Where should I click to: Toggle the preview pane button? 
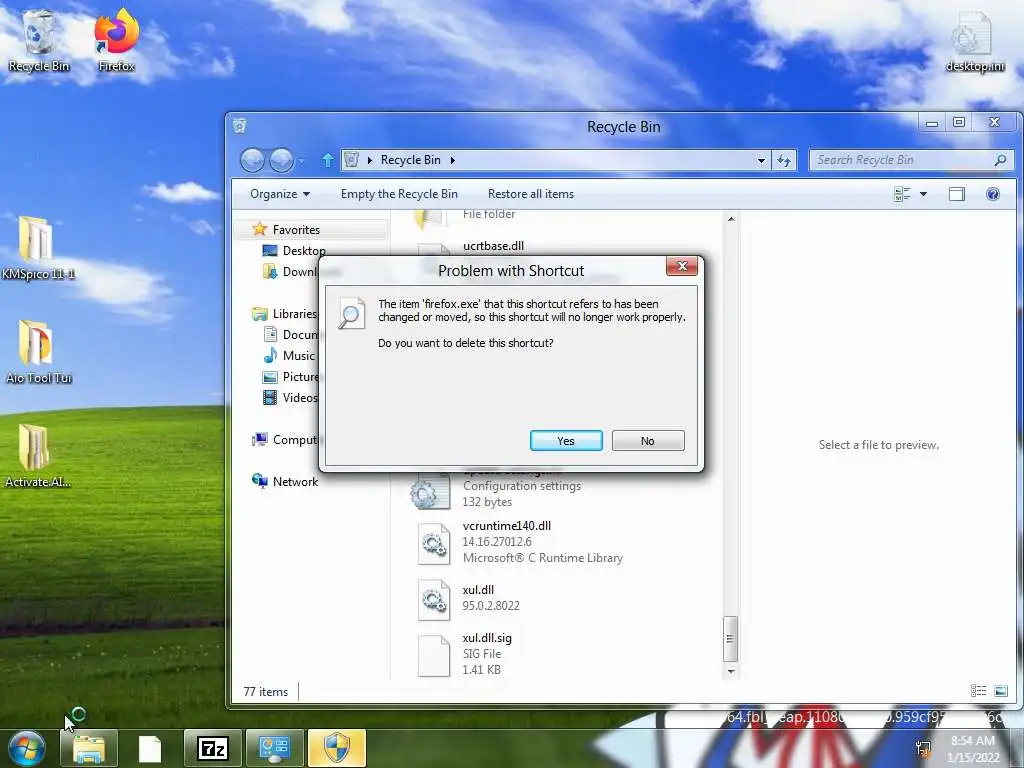coord(957,194)
